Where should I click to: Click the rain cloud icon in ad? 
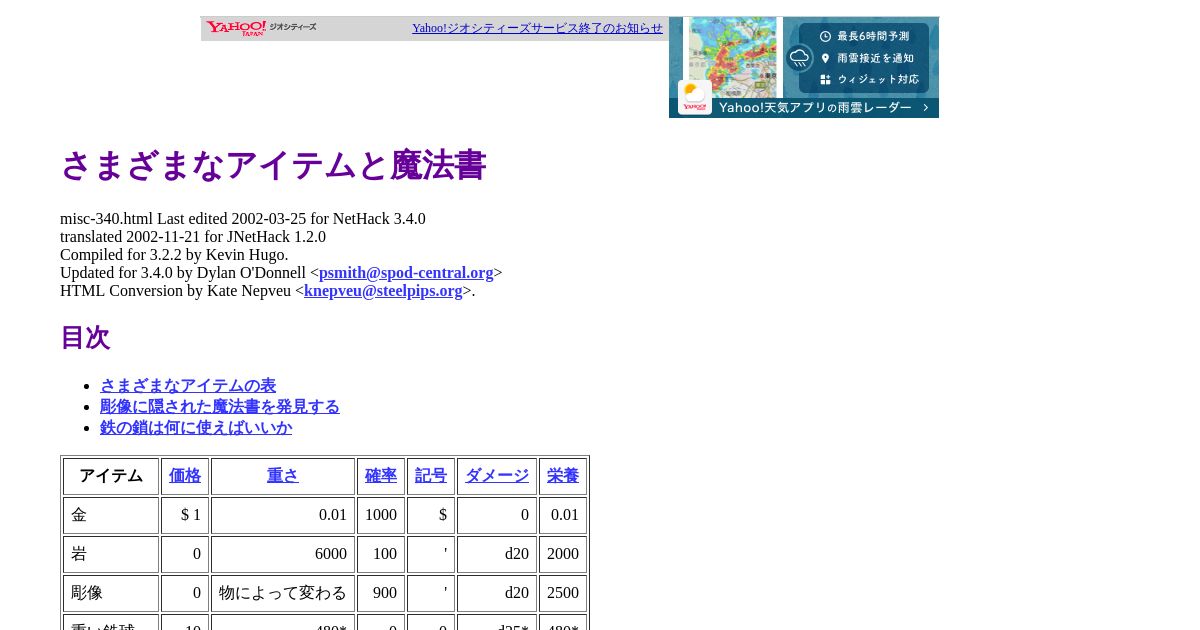click(x=800, y=58)
